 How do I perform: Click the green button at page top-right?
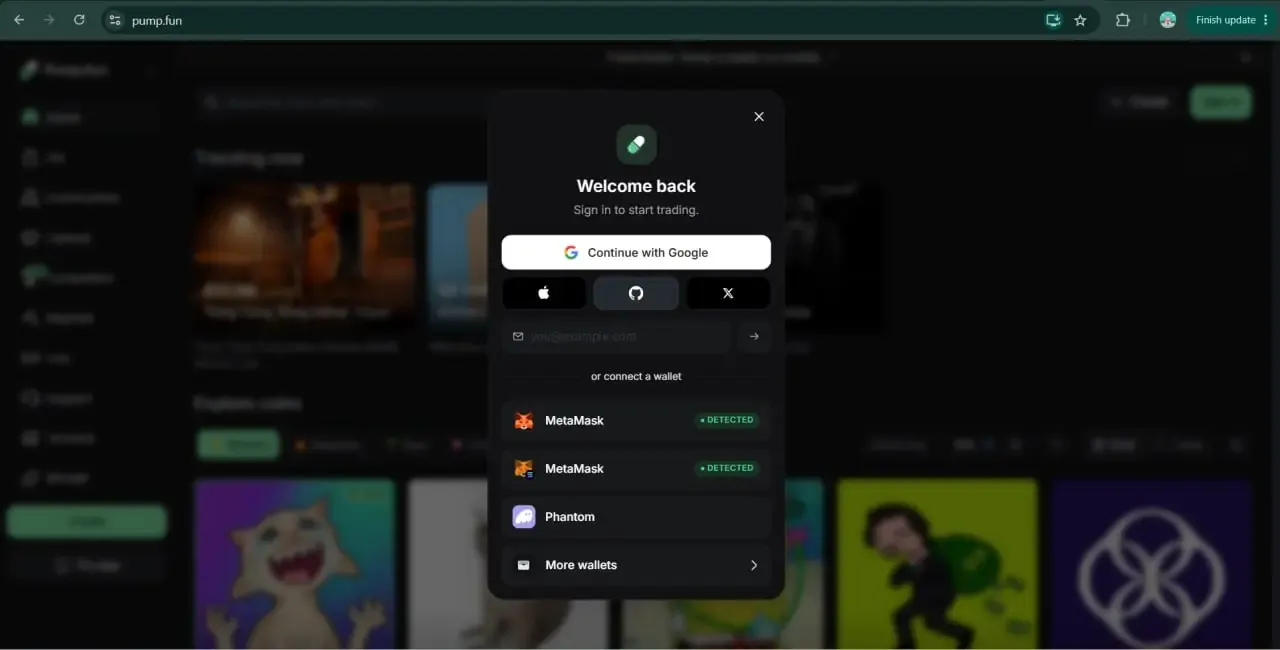(1220, 102)
